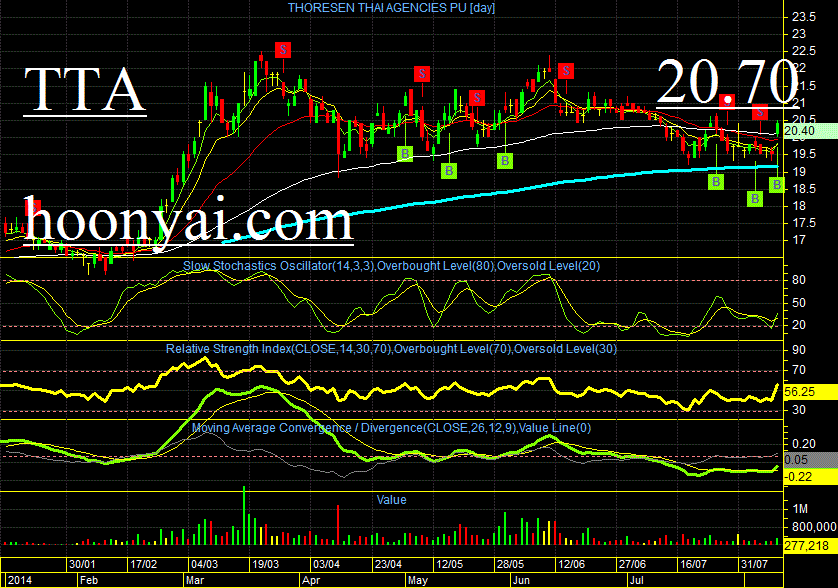Screen dimensions: 838x588
Task: Select the 27/06 date on time axis
Action: pyautogui.click(x=632, y=564)
